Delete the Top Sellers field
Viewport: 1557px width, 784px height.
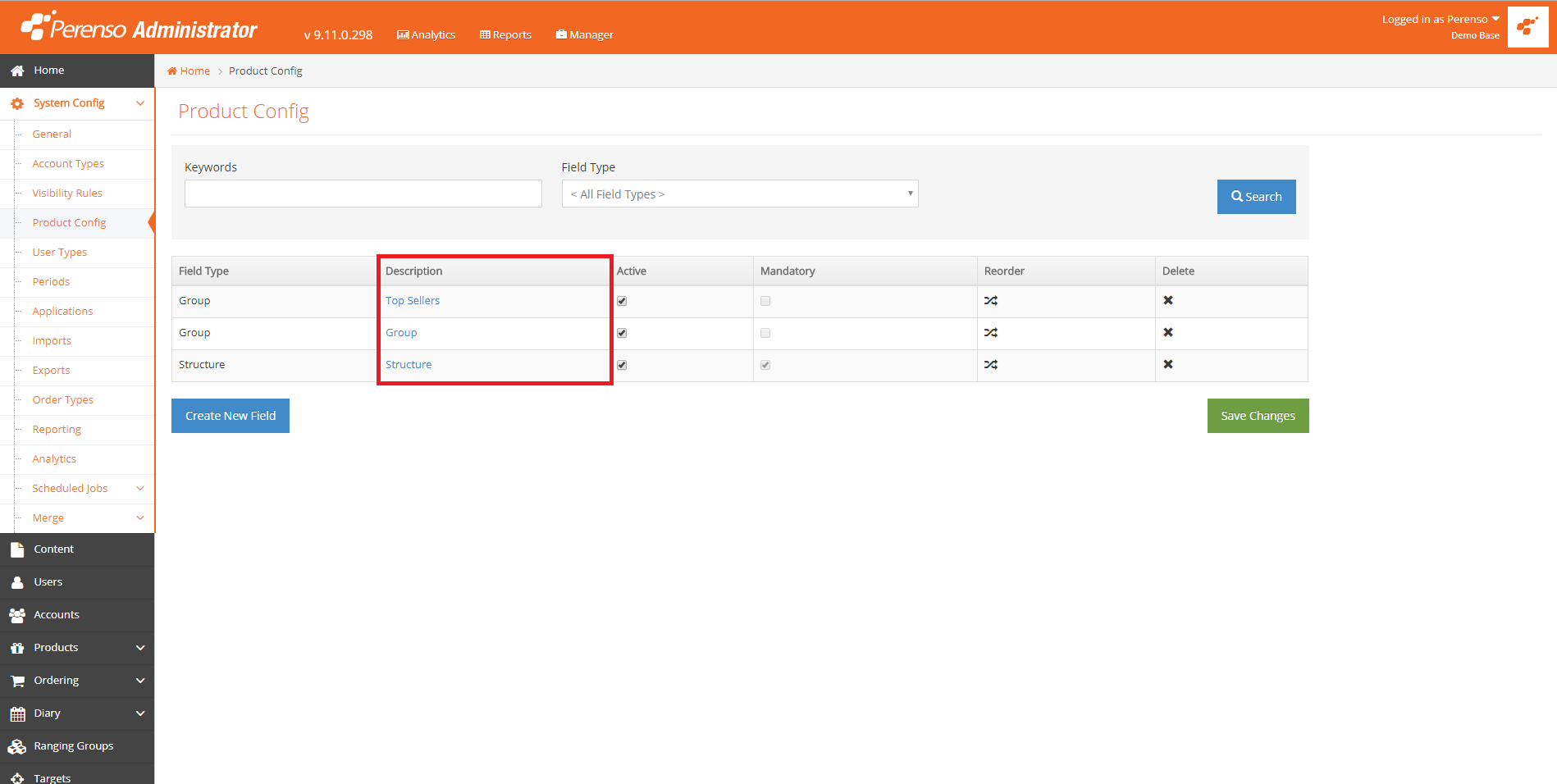(1168, 301)
